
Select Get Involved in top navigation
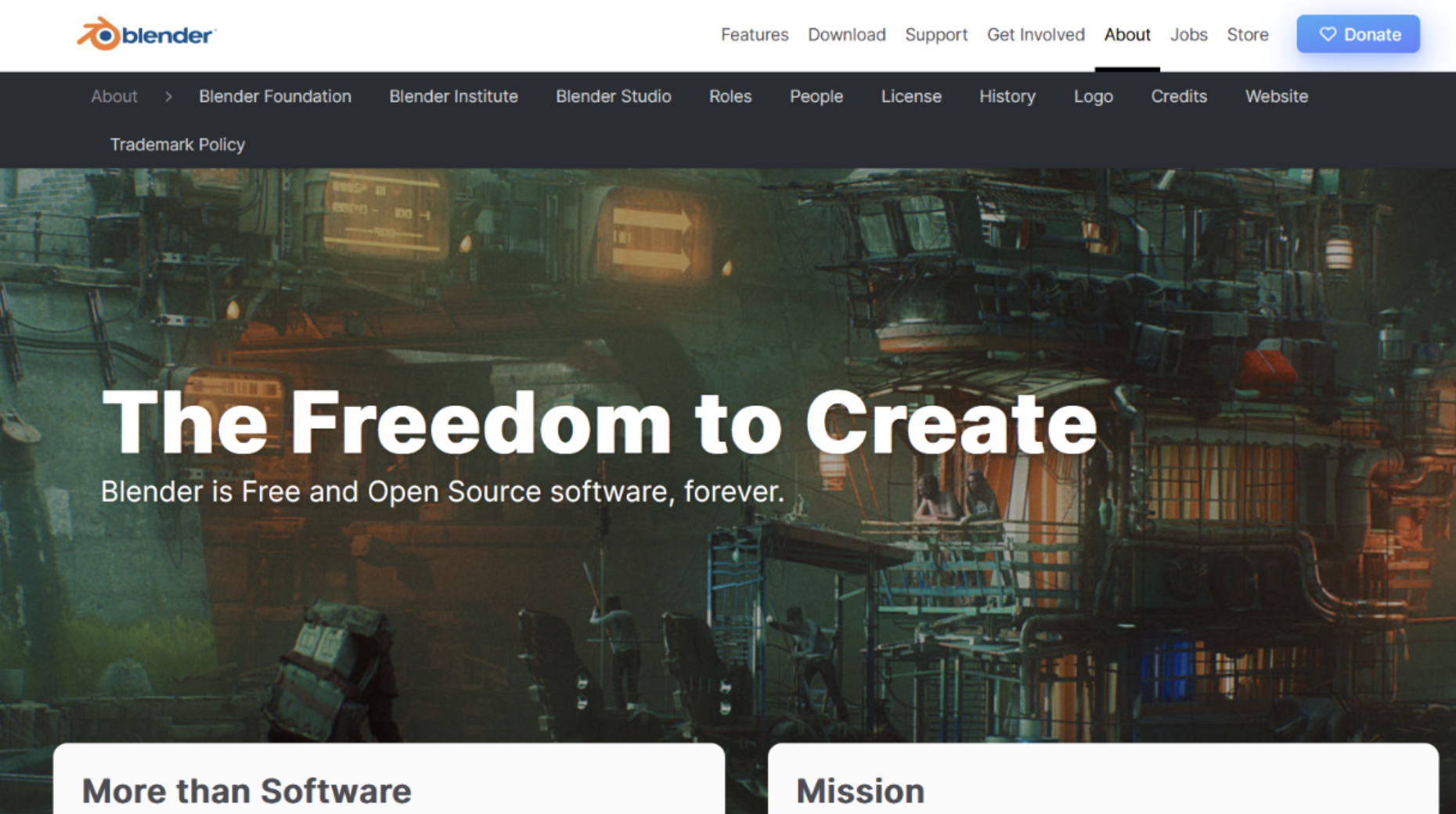point(1036,34)
